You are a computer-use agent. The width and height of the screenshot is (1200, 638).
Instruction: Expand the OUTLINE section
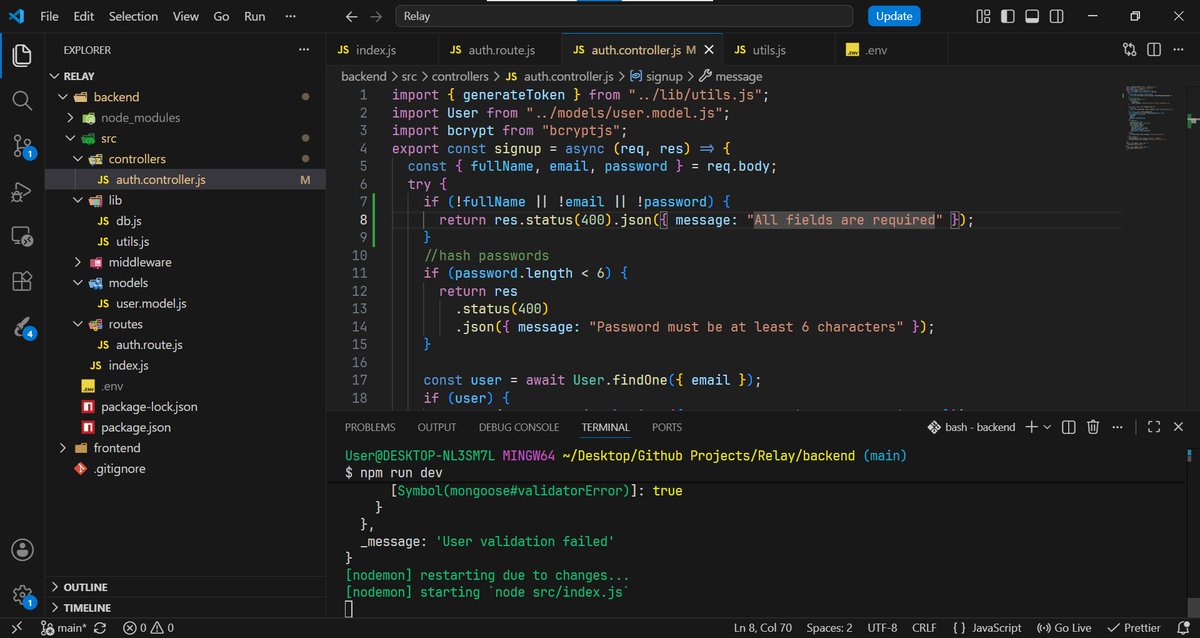(x=54, y=587)
